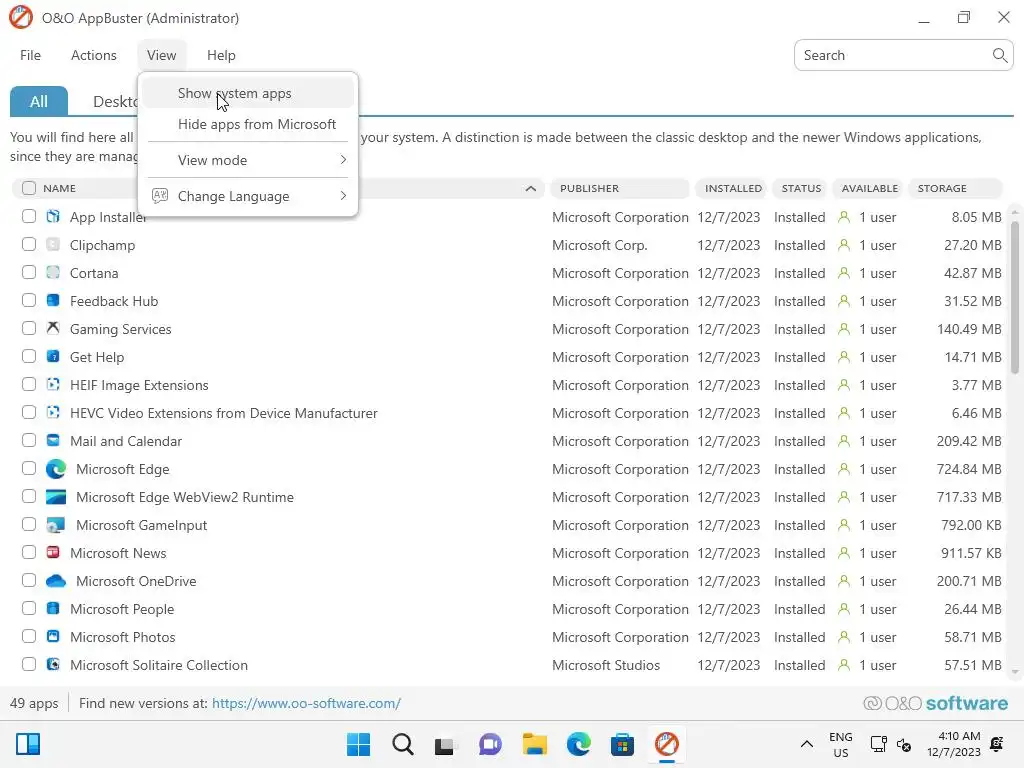Open File Explorer from the taskbar

click(534, 744)
